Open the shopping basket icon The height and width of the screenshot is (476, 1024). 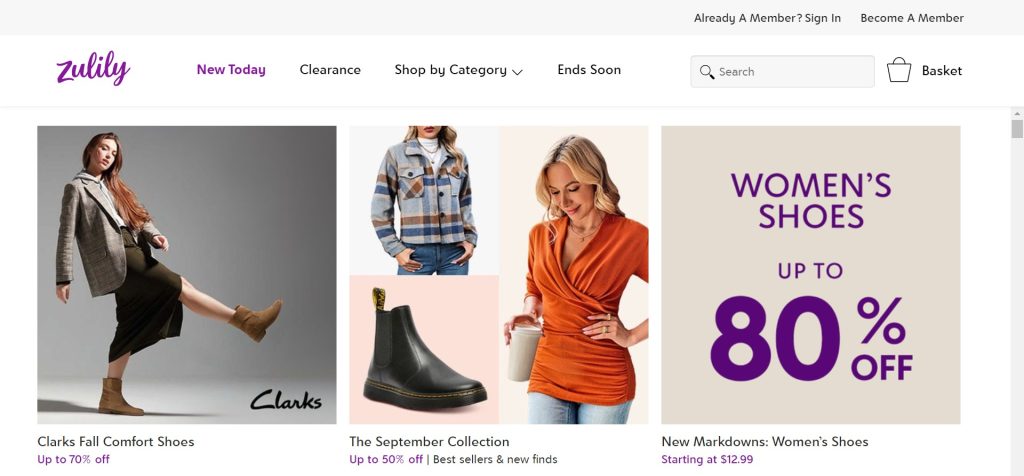pyautogui.click(x=898, y=70)
